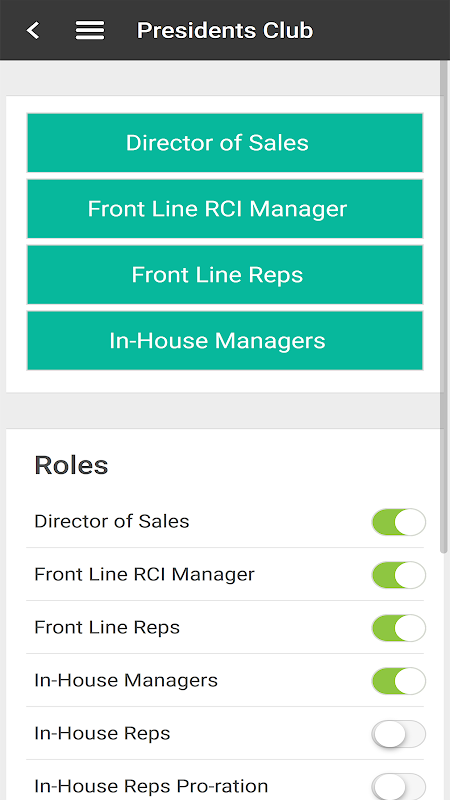Viewport: 450px width, 800px height.
Task: Disable the Front Line Reps toggle
Action: click(398, 628)
